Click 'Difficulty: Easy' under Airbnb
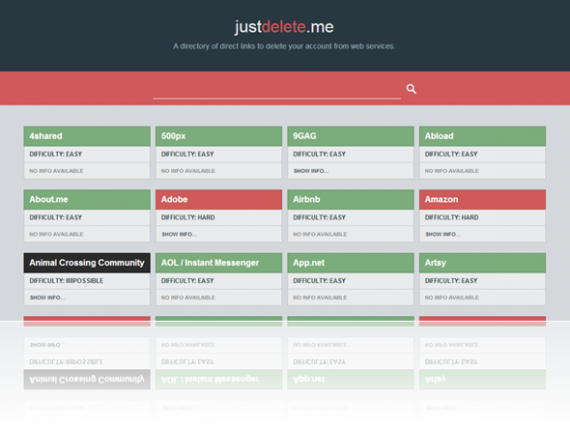 (x=319, y=217)
